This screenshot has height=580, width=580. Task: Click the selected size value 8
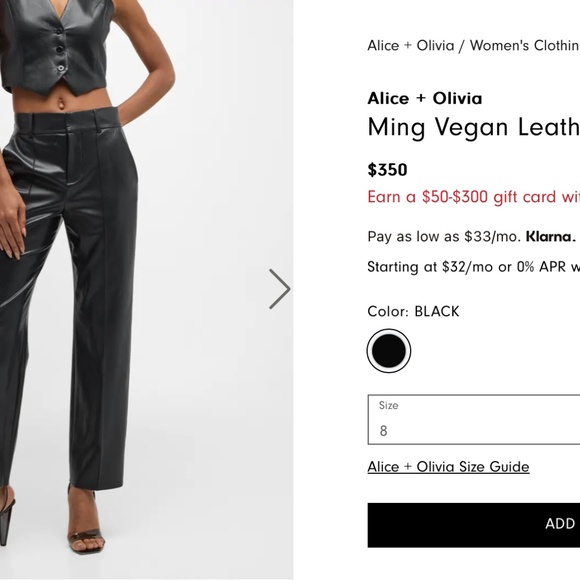click(383, 431)
